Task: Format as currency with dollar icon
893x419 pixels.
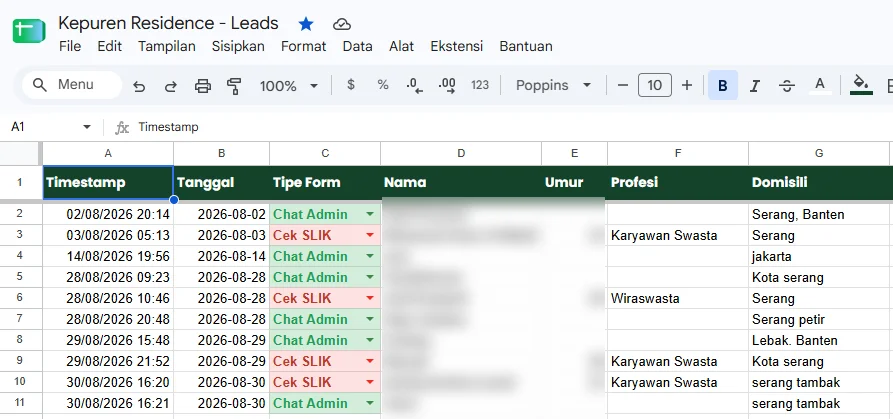Action: [351, 85]
